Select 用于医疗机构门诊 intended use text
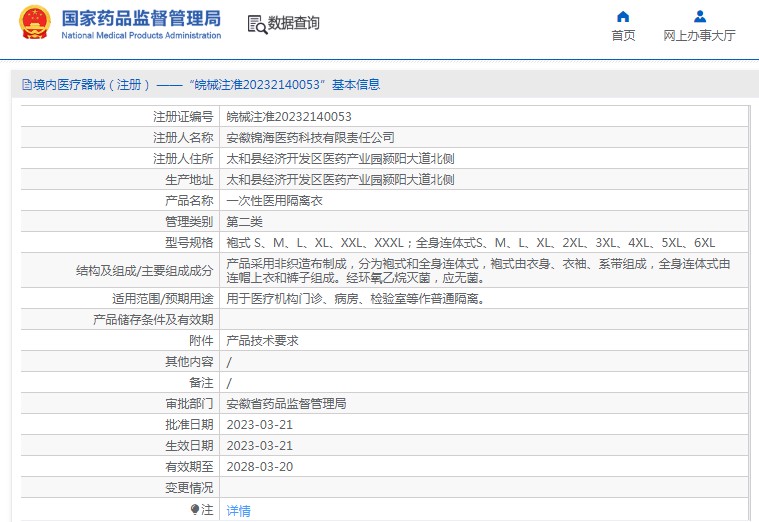This screenshot has width=759, height=522. coord(356,299)
